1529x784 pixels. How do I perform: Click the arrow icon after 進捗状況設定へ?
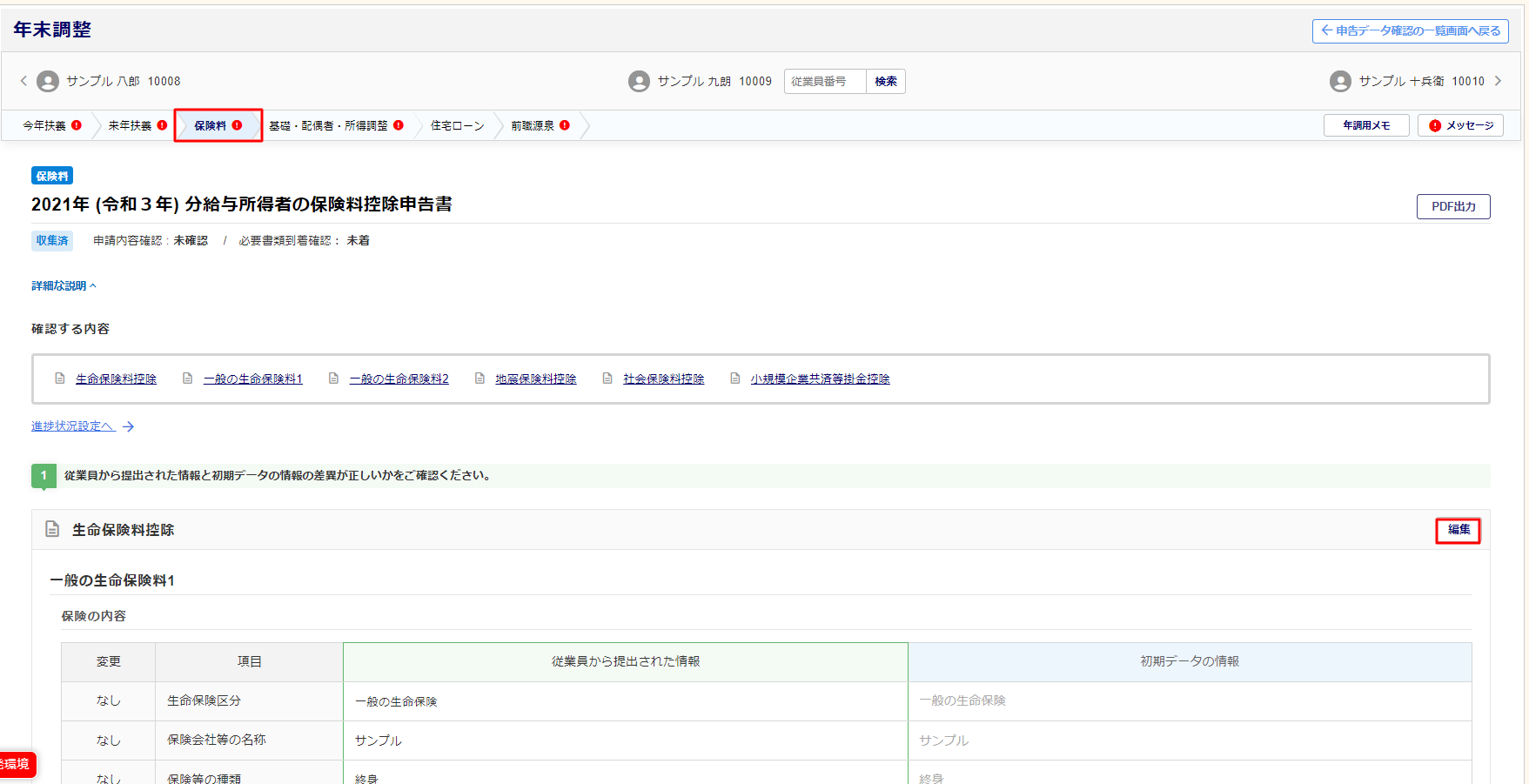tap(128, 426)
